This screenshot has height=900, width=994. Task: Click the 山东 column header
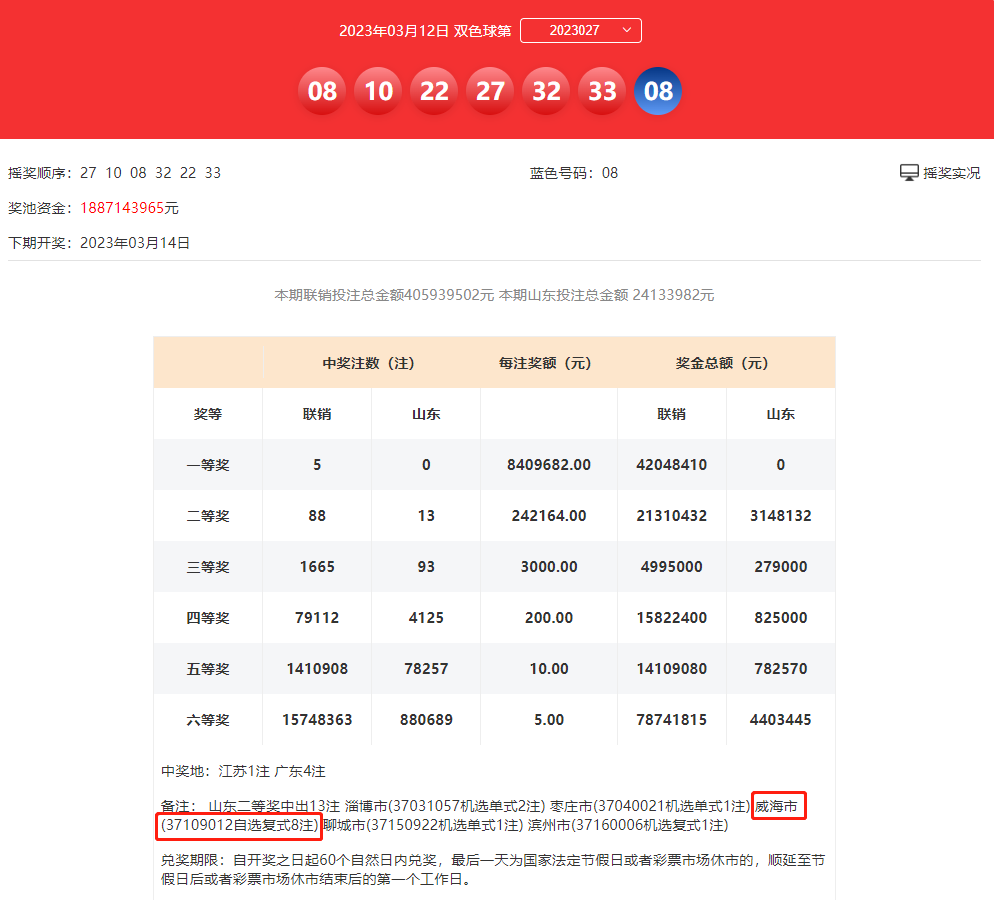tap(426, 413)
